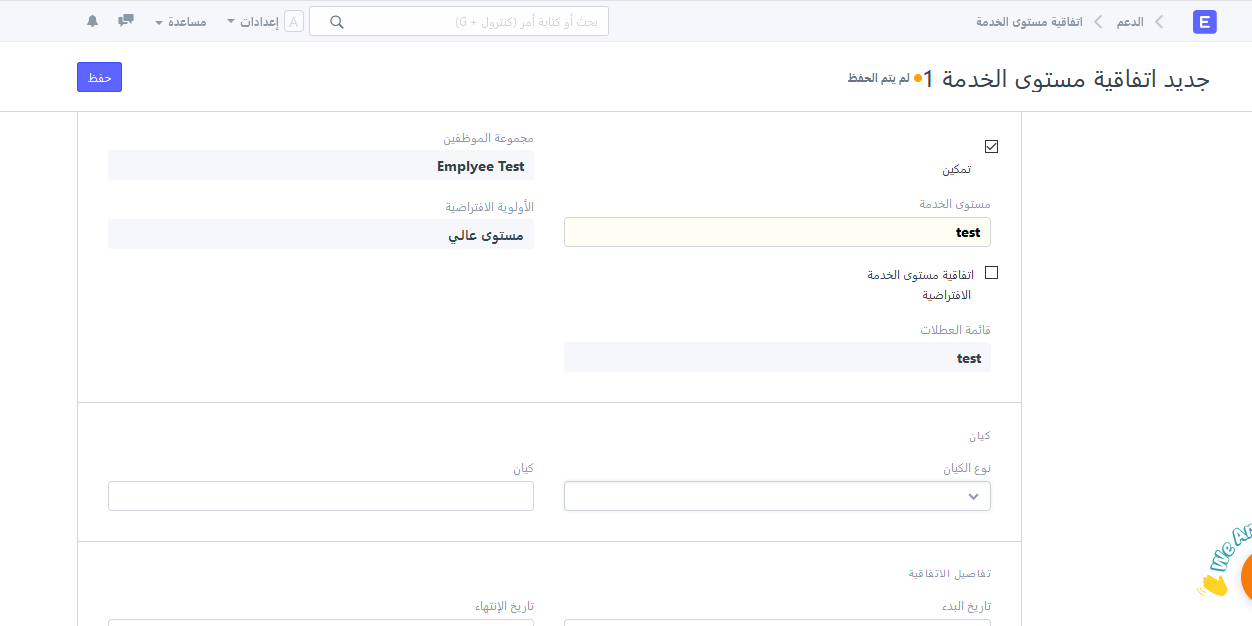Click the search magnifier icon
Image resolution: width=1252 pixels, height=626 pixels.
[x=337, y=22]
